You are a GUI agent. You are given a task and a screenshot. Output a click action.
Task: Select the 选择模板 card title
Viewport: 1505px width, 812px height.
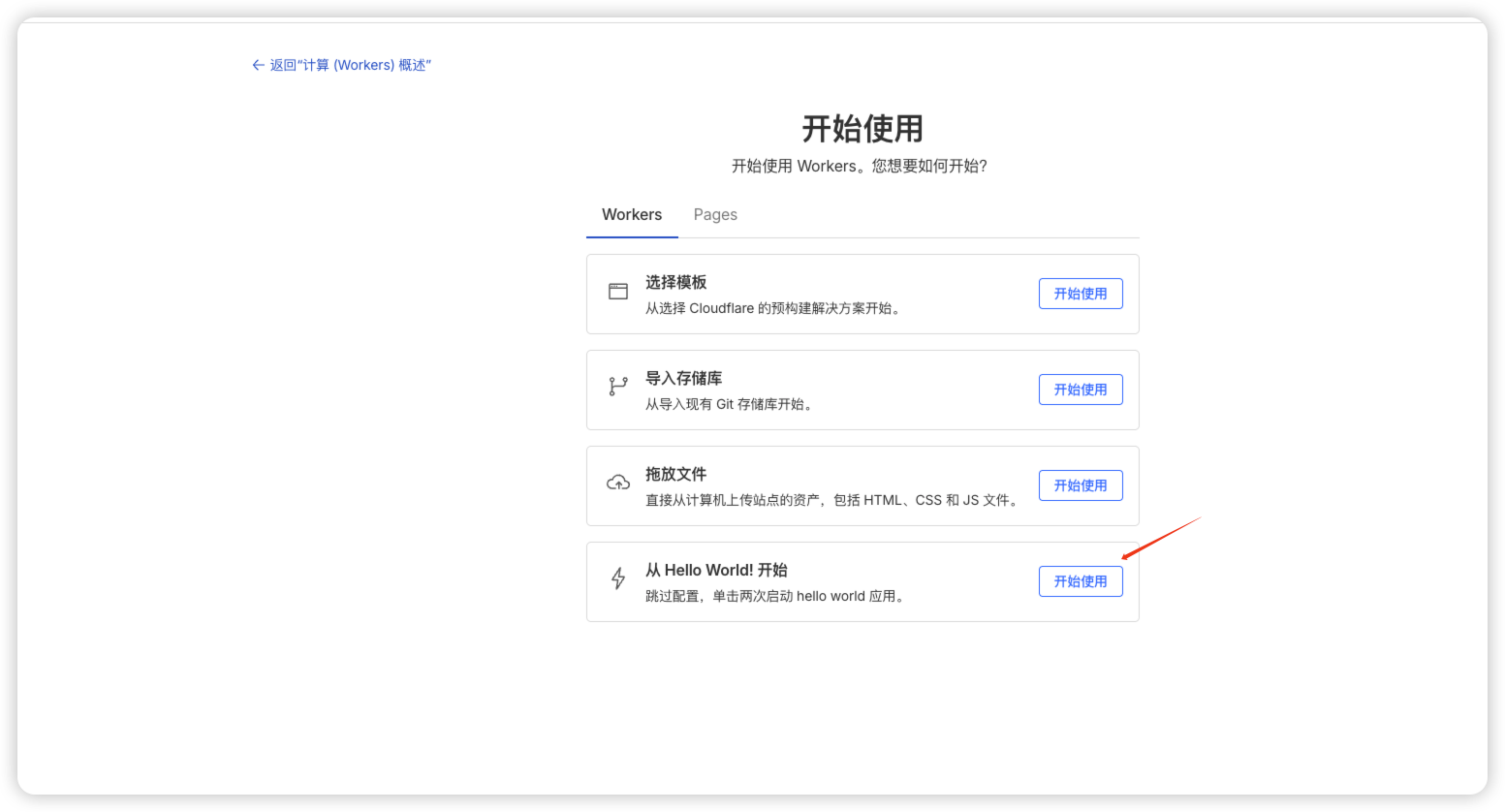tap(676, 282)
